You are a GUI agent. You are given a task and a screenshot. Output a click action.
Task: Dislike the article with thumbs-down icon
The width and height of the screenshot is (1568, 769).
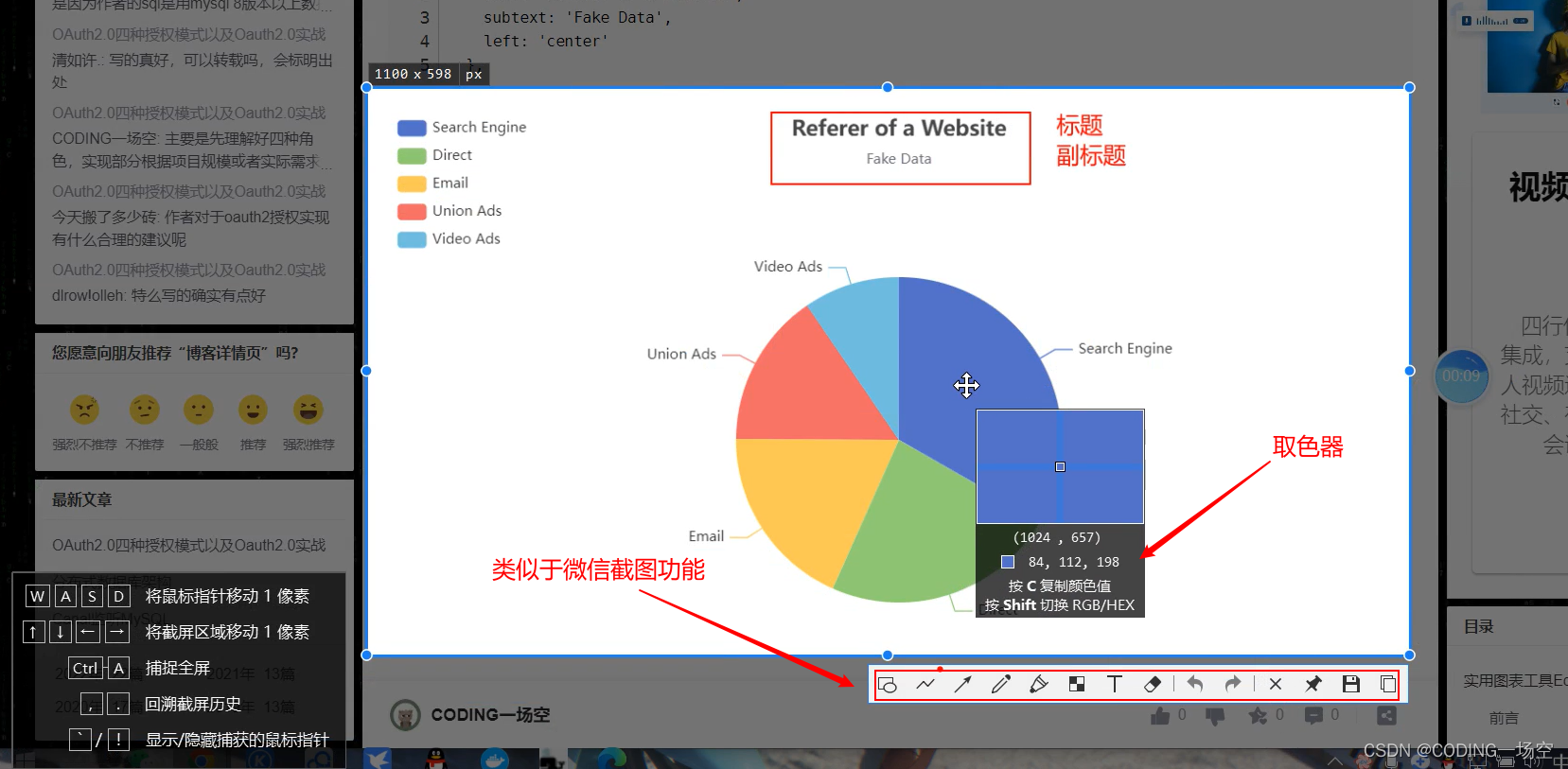click(x=1215, y=717)
